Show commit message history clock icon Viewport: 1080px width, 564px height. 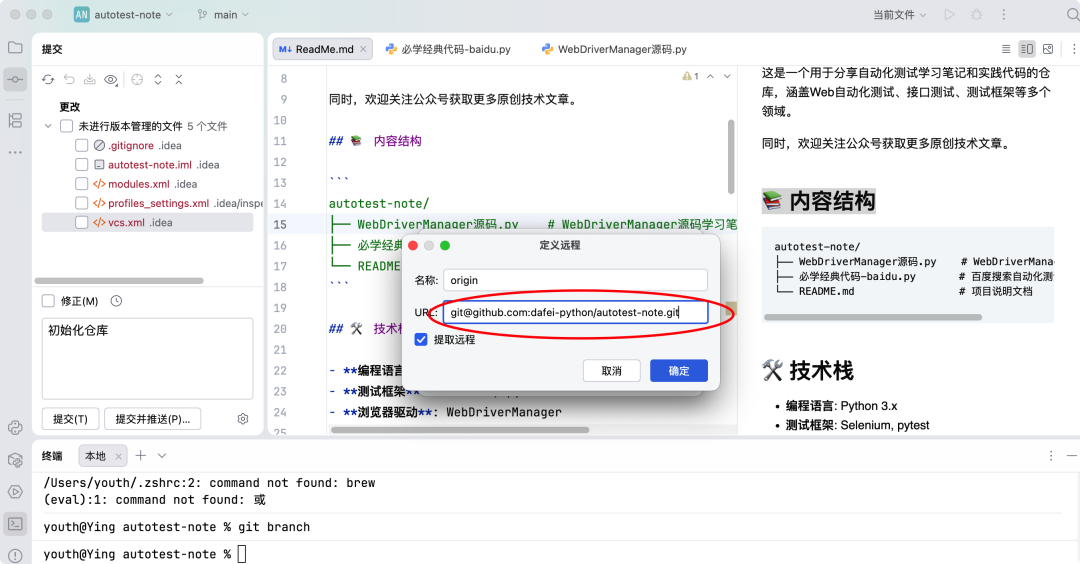[x=116, y=301]
